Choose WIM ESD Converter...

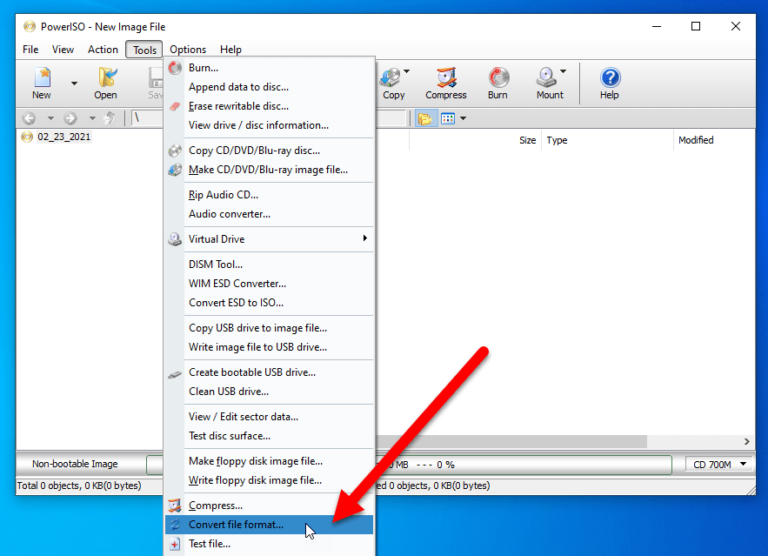pyautogui.click(x=269, y=284)
